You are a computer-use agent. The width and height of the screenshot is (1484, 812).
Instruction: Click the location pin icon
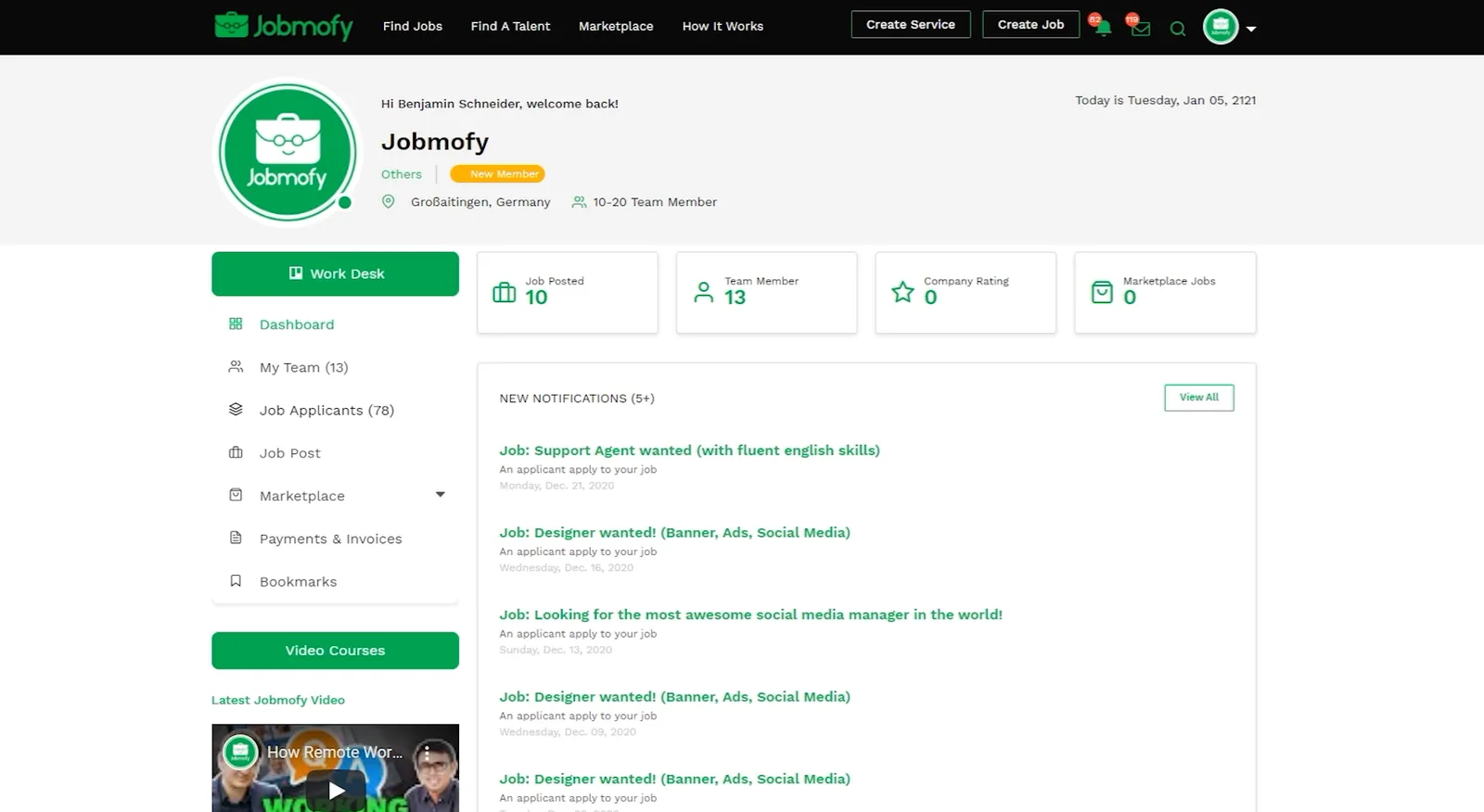coord(389,201)
